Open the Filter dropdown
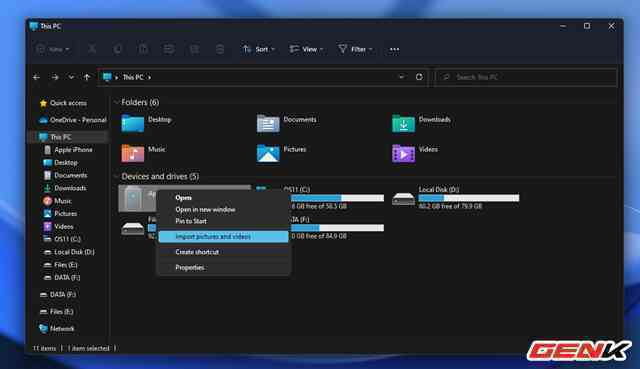Viewport: 640px width, 369px height. [356, 49]
